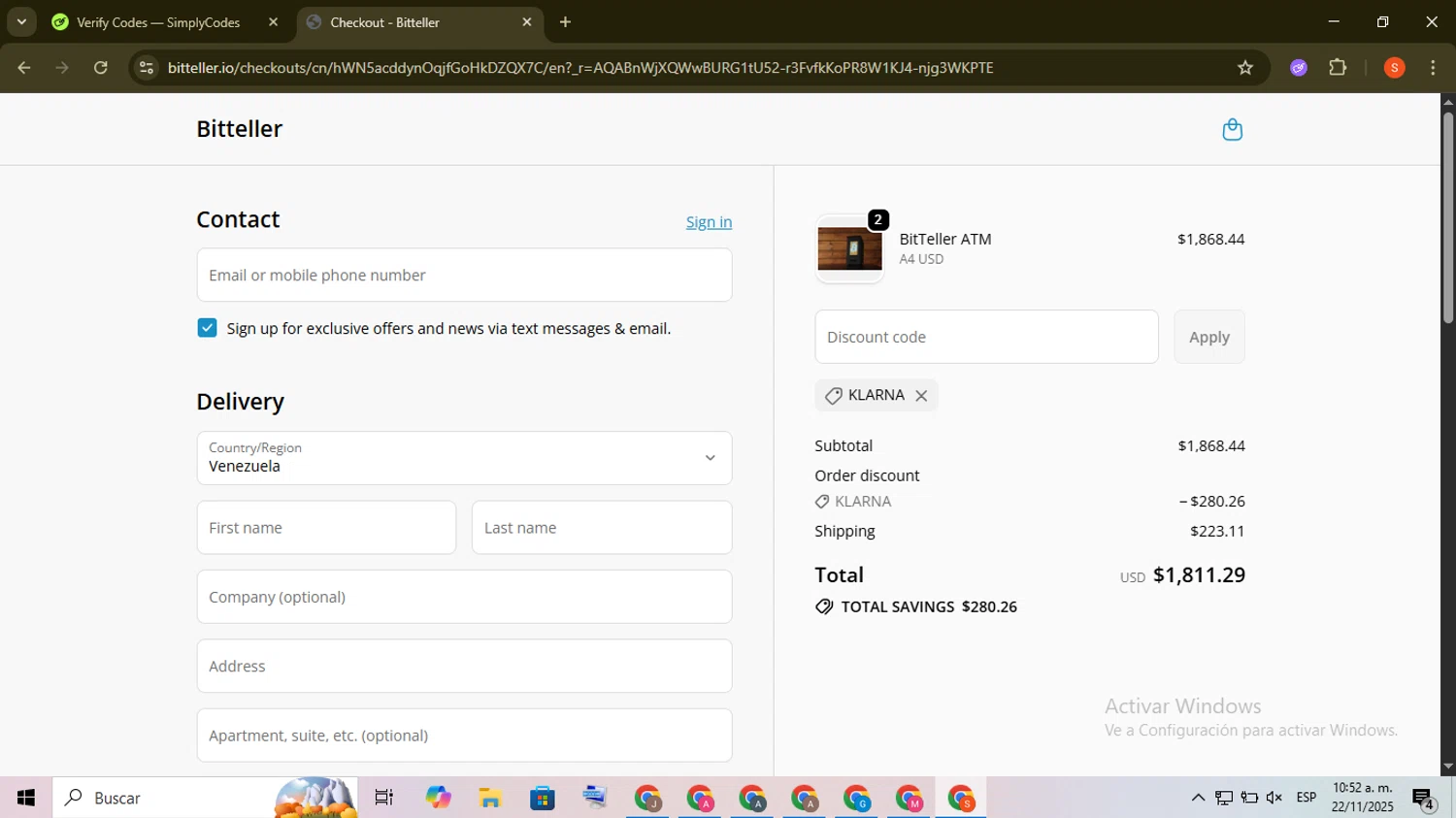Open the browser Extensions puzzle icon
1456x818 pixels.
(x=1338, y=68)
